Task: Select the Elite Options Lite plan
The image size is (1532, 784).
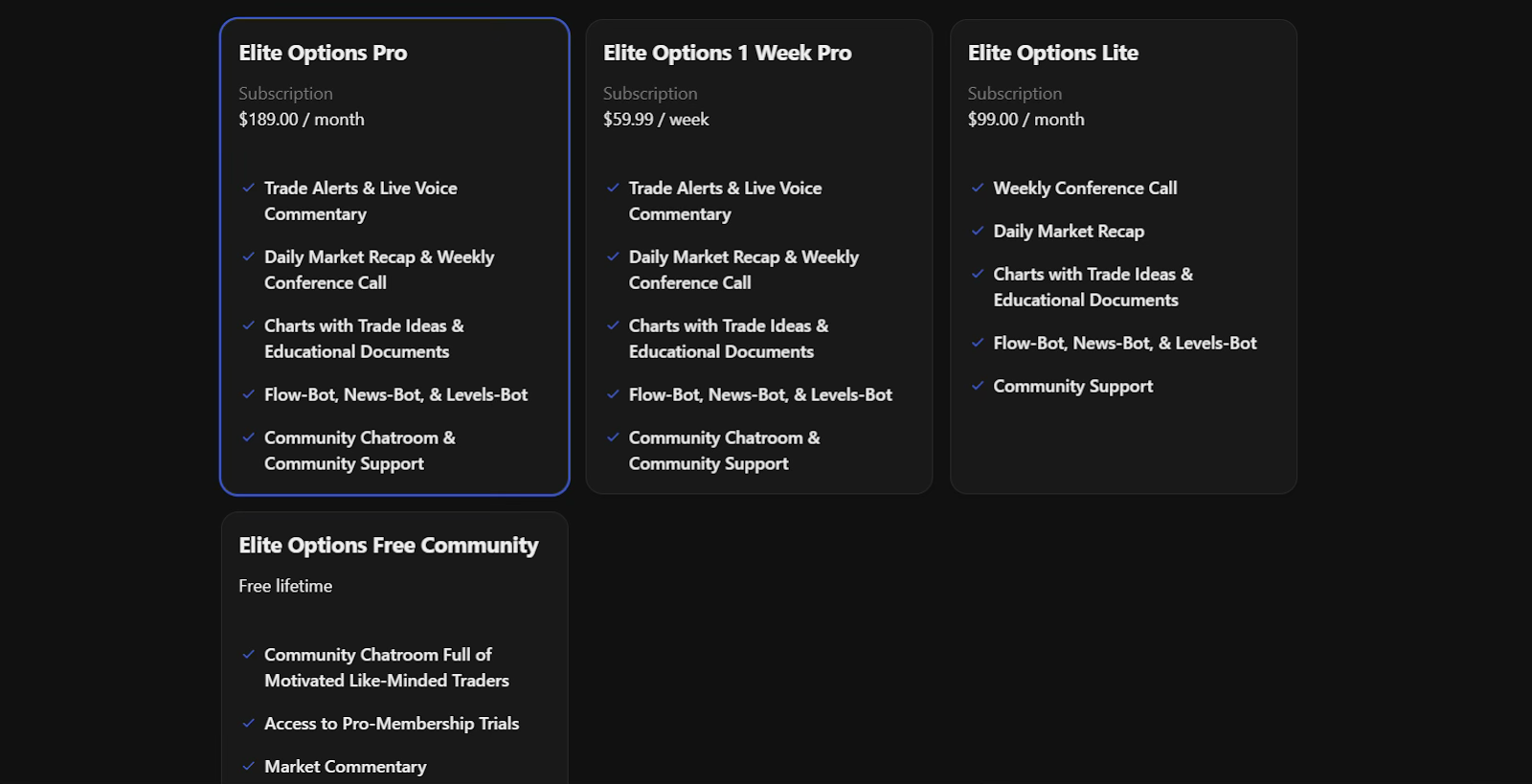Action: (1122, 256)
